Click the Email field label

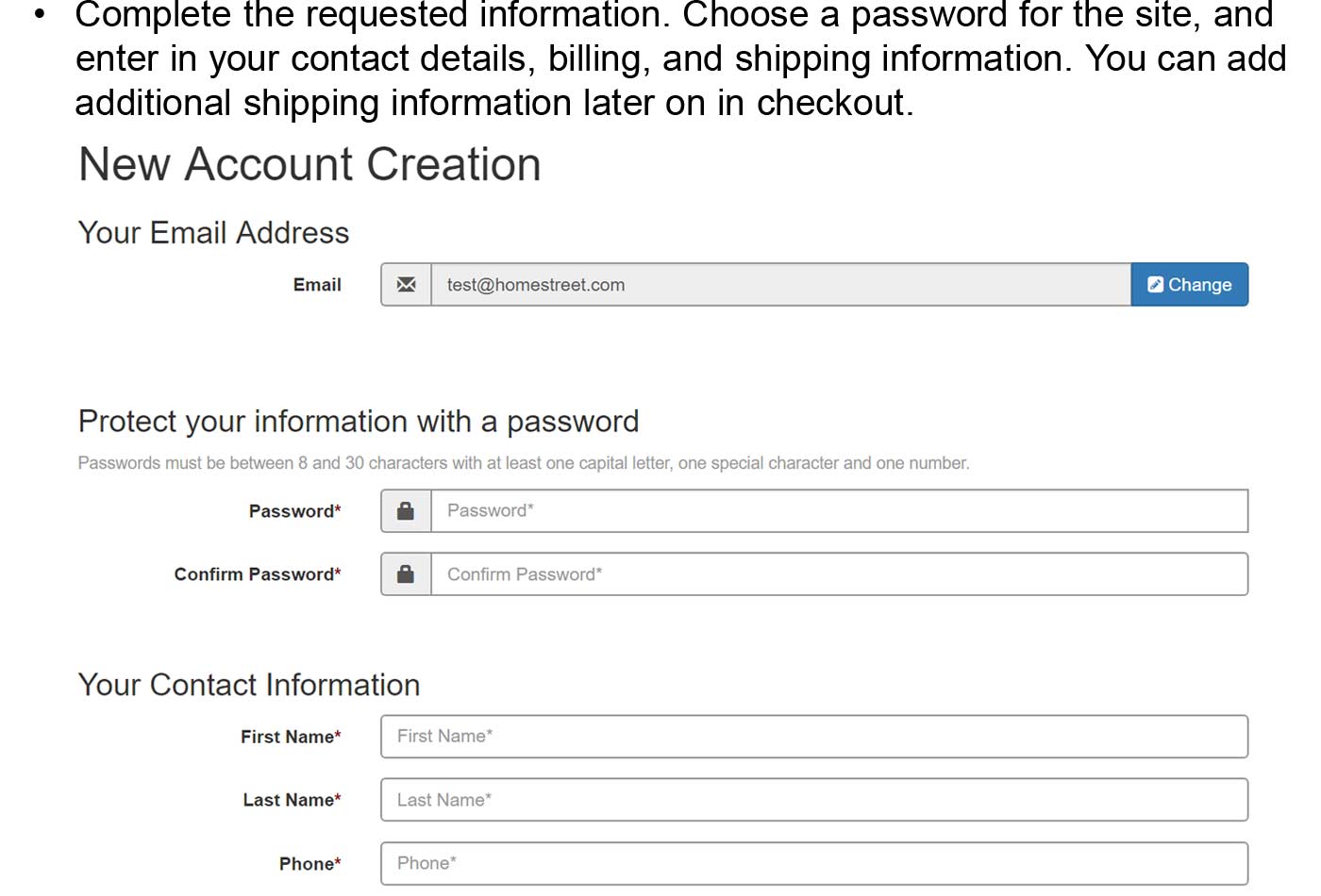(x=317, y=285)
